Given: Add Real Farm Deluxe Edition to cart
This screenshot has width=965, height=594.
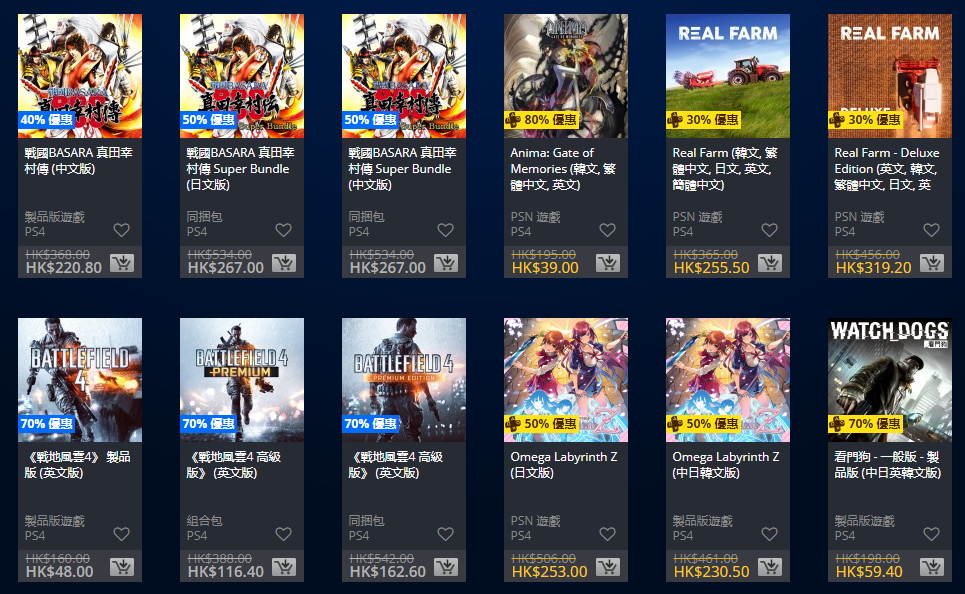Looking at the screenshot, I should (x=932, y=263).
